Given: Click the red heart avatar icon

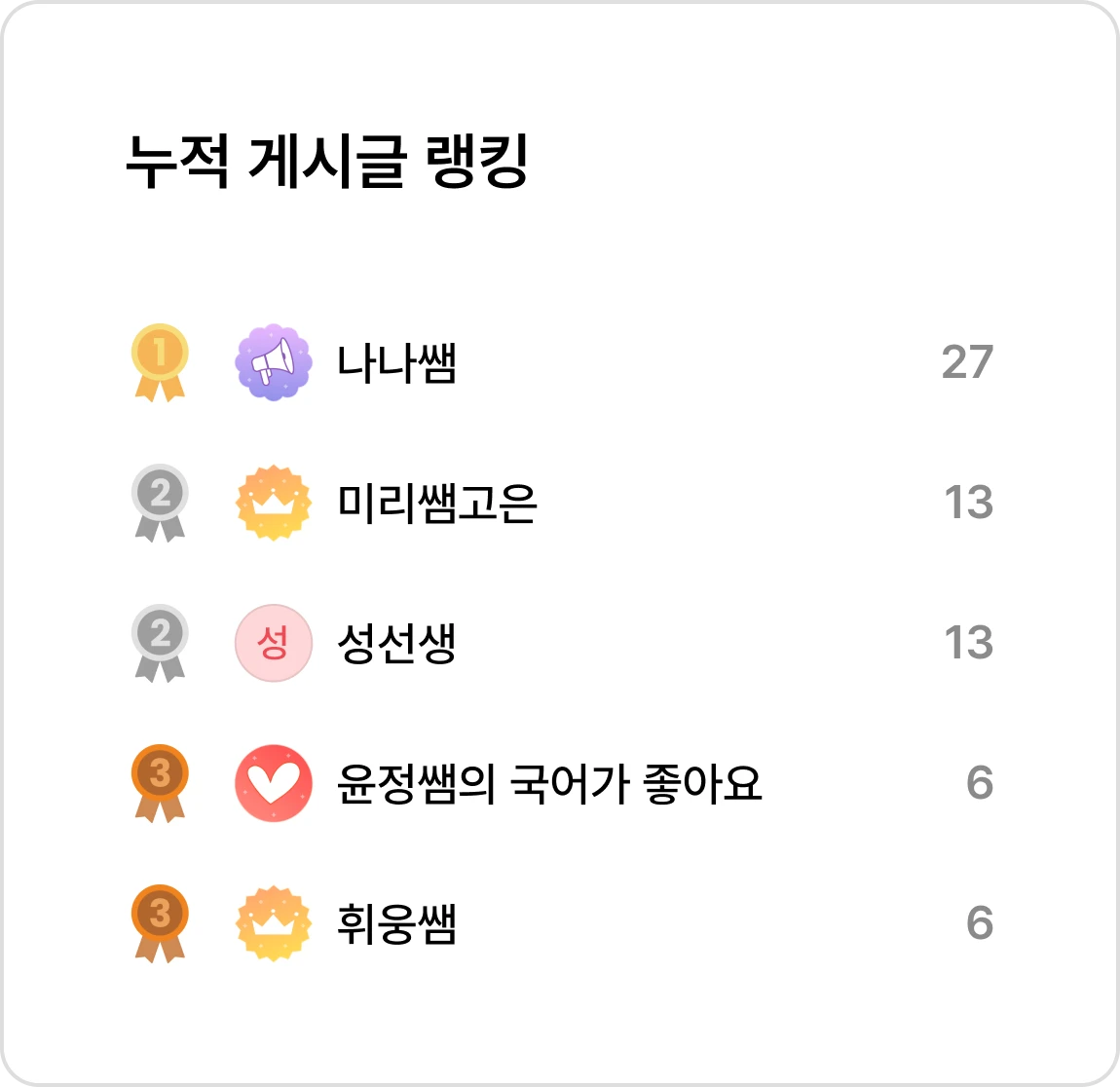Looking at the screenshot, I should [x=274, y=783].
